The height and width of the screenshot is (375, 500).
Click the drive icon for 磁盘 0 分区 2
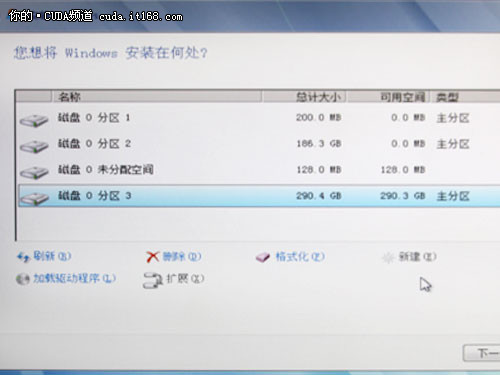click(x=34, y=146)
